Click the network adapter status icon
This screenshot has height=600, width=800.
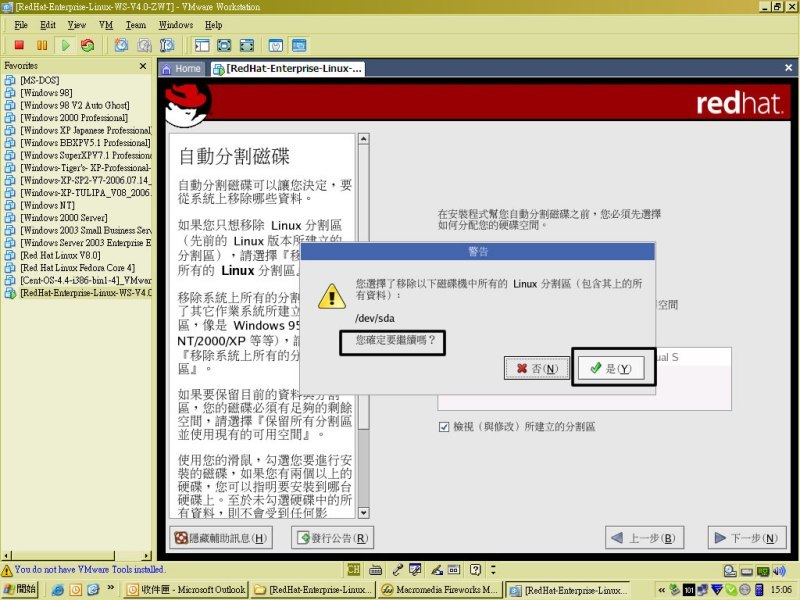(x=763, y=571)
